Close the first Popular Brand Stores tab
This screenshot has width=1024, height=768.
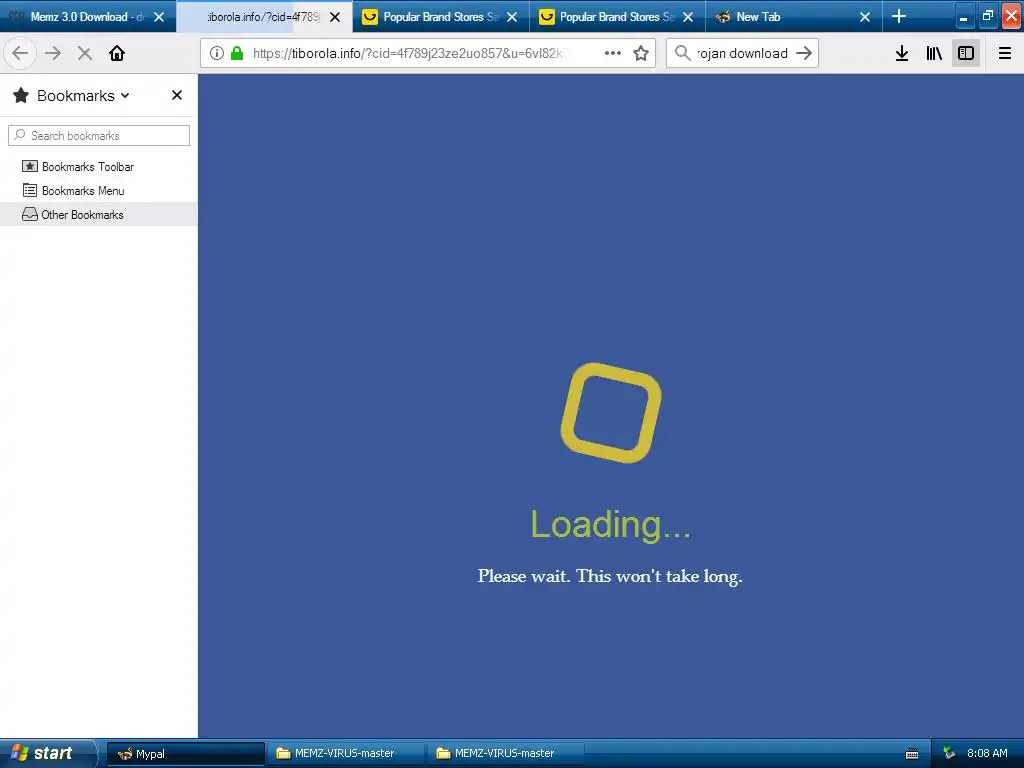(512, 17)
